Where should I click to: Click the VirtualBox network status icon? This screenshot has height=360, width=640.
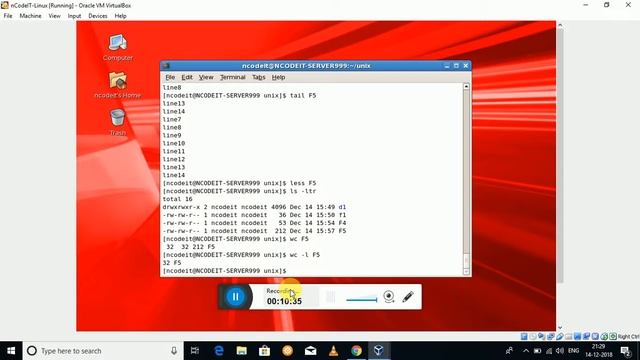(x=551, y=336)
